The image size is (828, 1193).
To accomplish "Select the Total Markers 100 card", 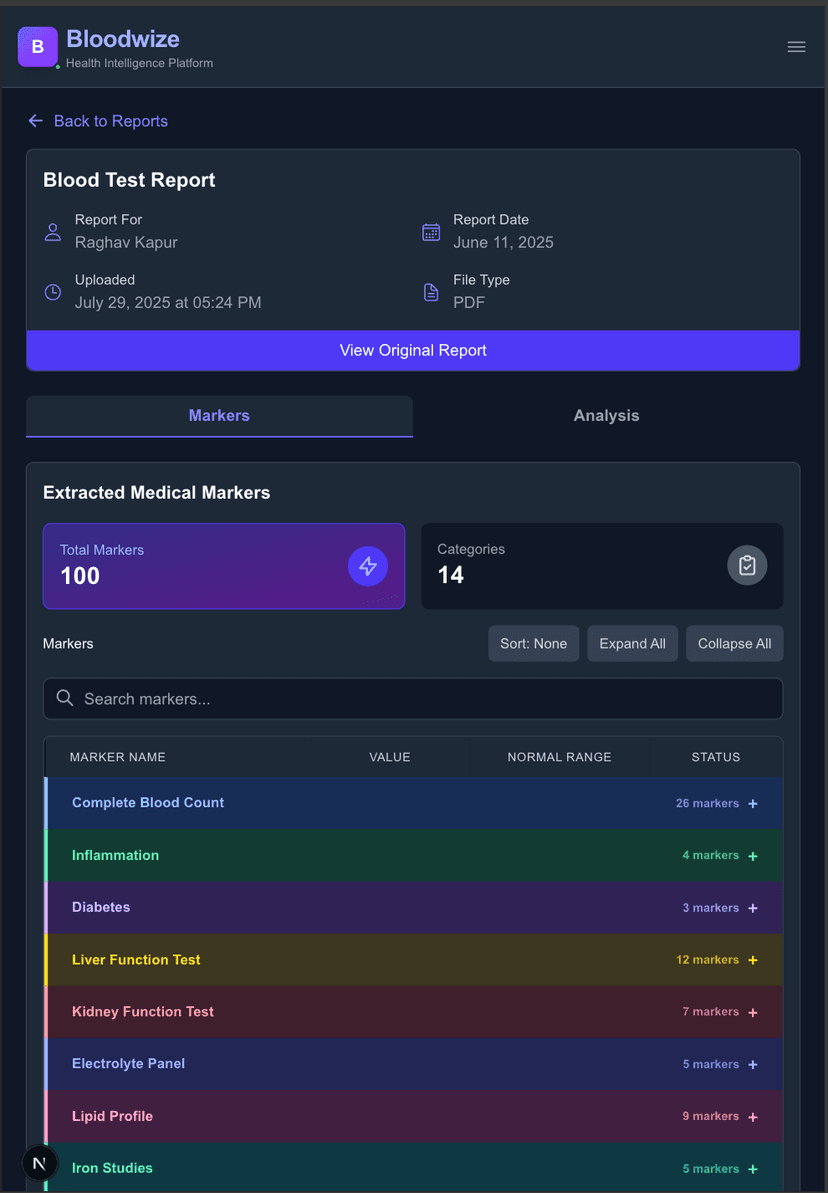I will pos(224,566).
